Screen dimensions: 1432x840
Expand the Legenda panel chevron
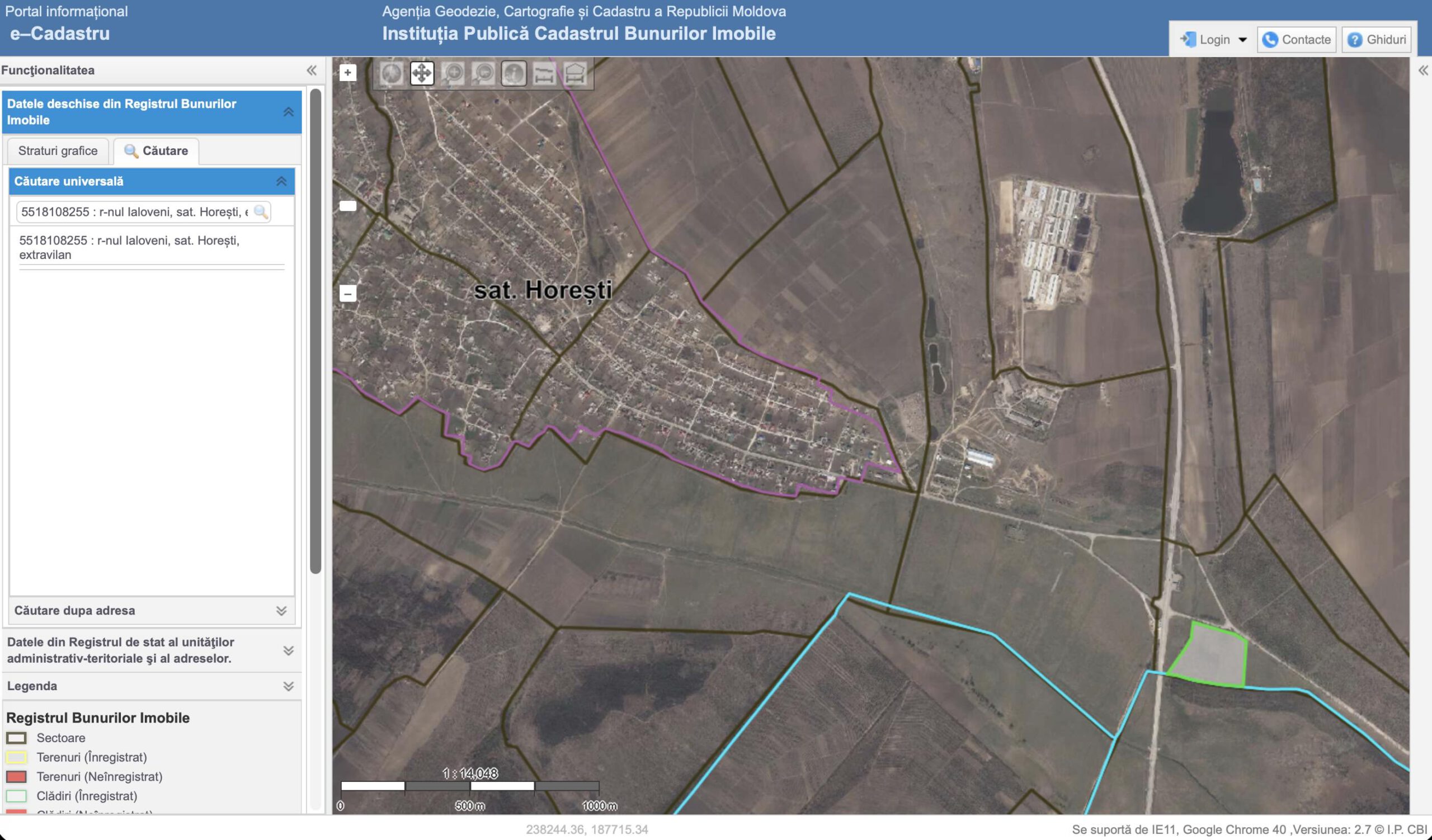[x=289, y=686]
